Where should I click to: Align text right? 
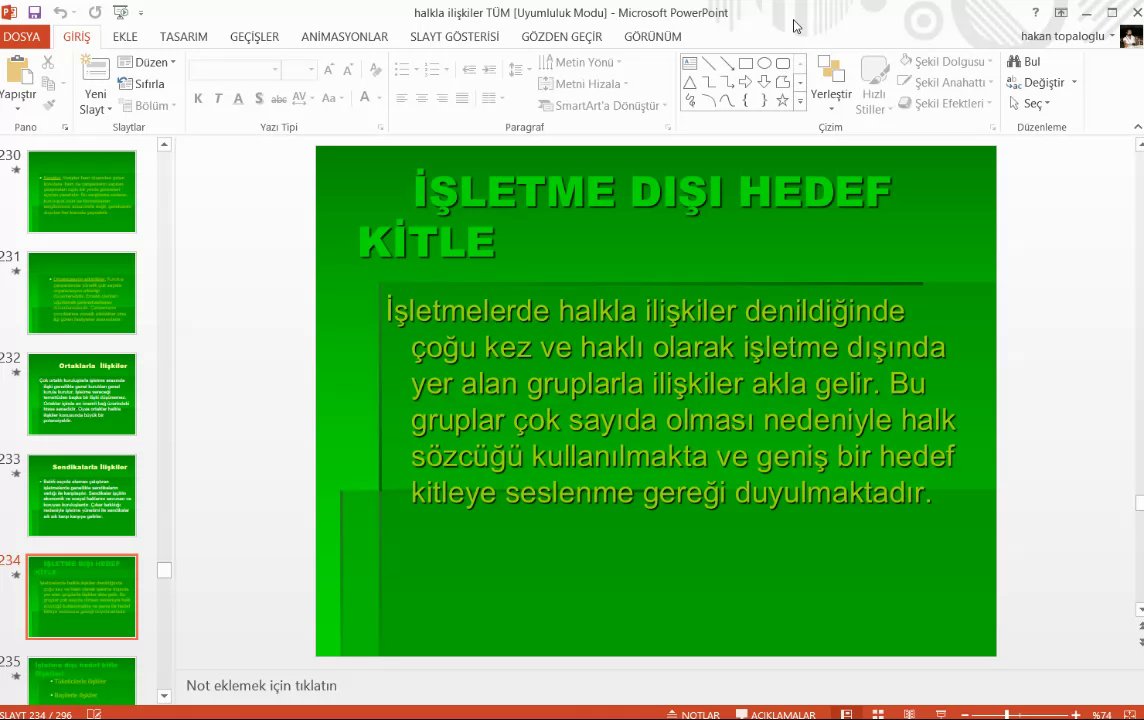coord(442,98)
